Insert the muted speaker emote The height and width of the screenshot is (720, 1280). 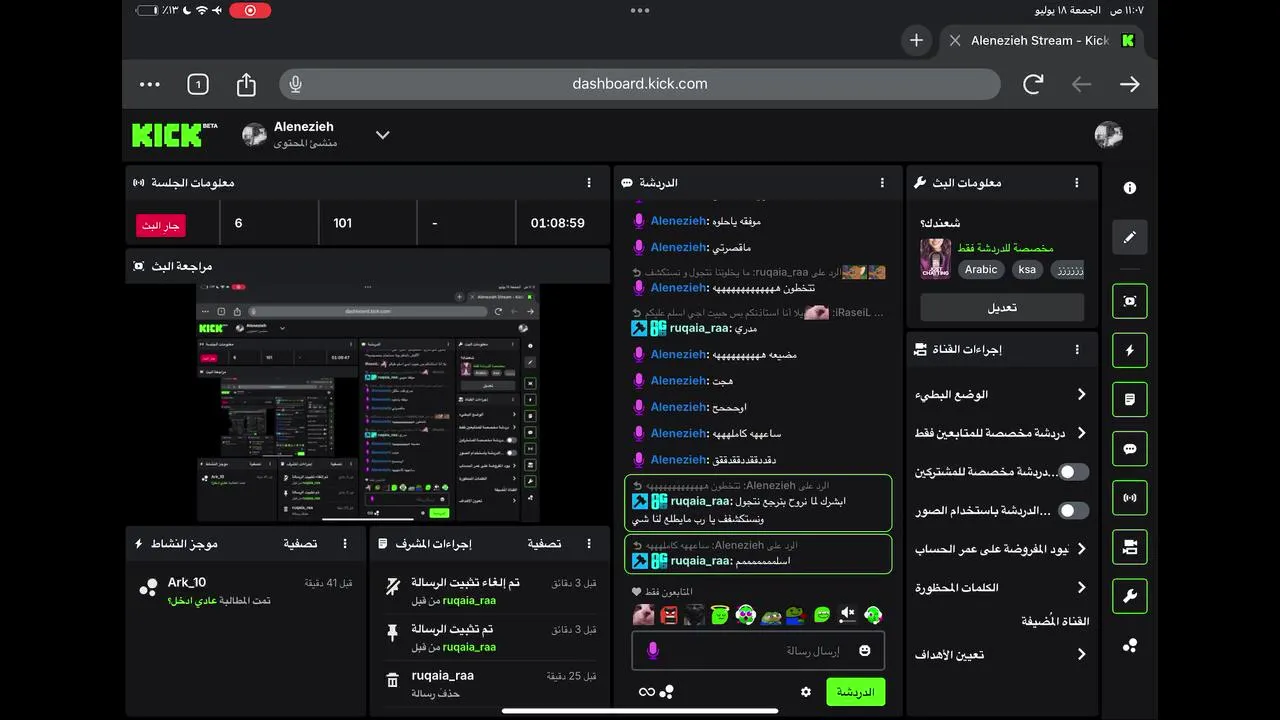[847, 615]
